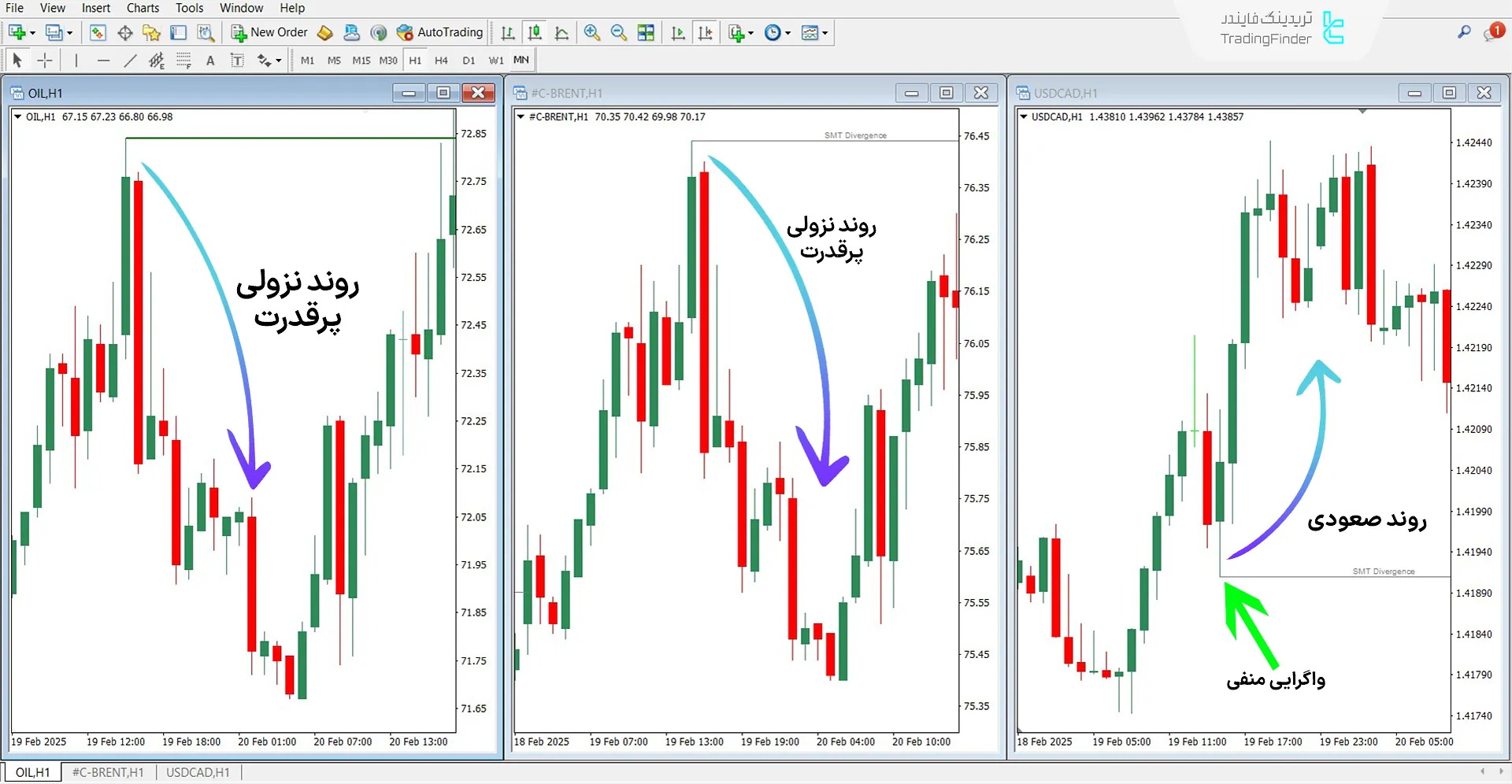Select the Fibonacci retracement tool
Viewport: 1512px width, 784px height.
(x=183, y=61)
